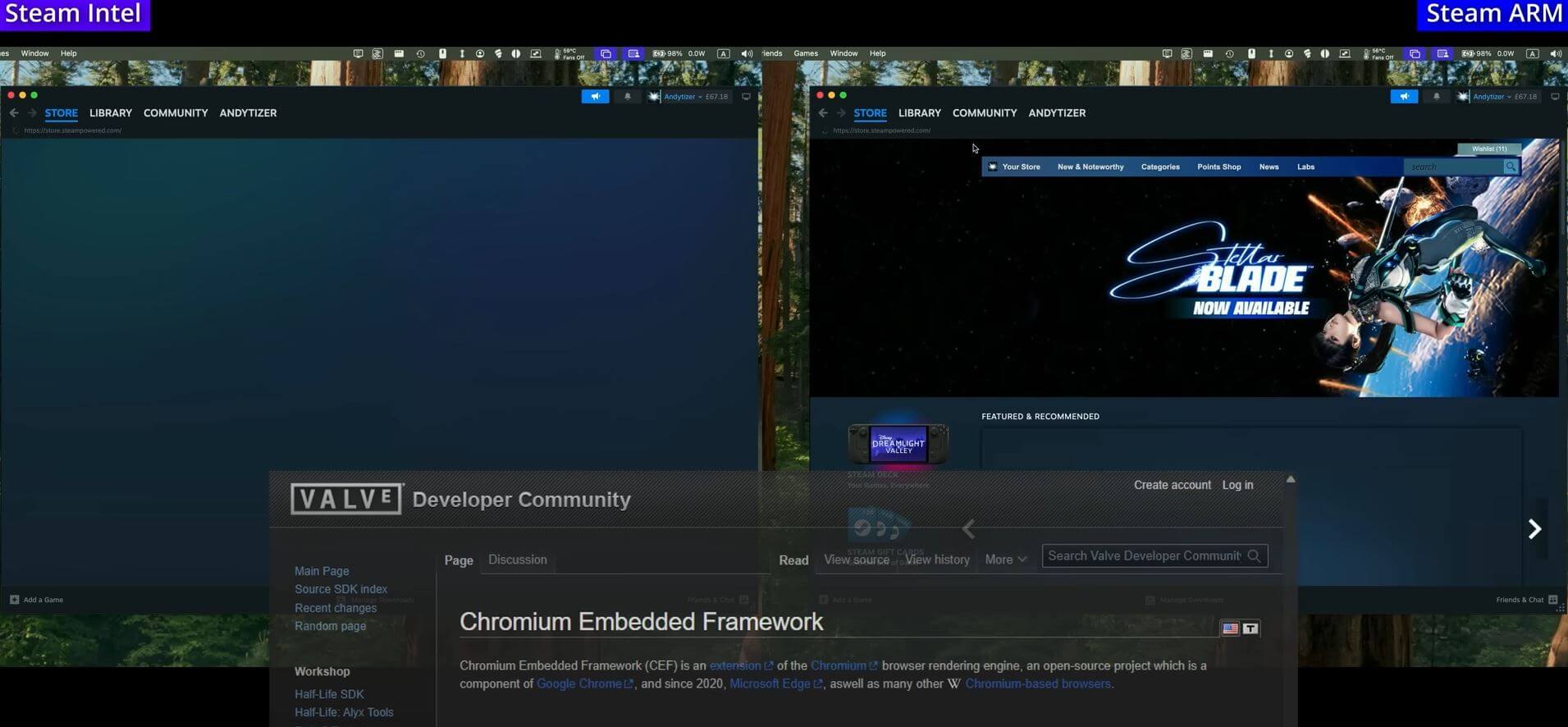The height and width of the screenshot is (727, 1568).
Task: Open the Your Store store menu
Action: (x=1021, y=167)
